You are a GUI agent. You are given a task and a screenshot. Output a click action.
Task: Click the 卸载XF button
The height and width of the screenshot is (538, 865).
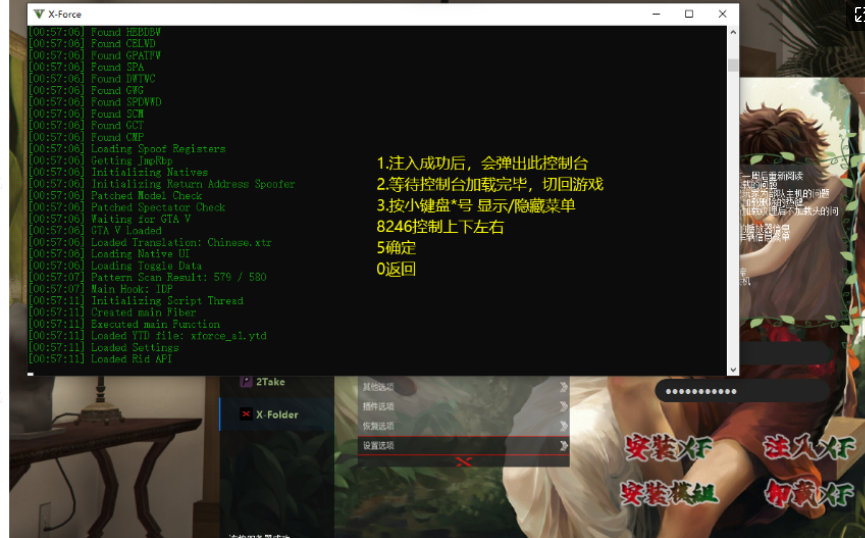(809, 493)
